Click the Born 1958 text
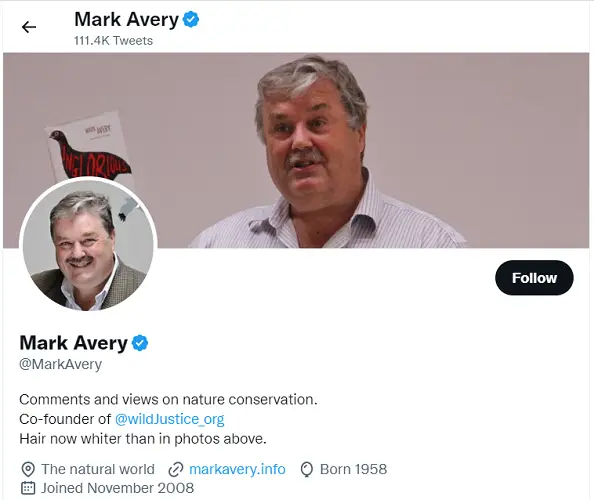 tap(353, 469)
